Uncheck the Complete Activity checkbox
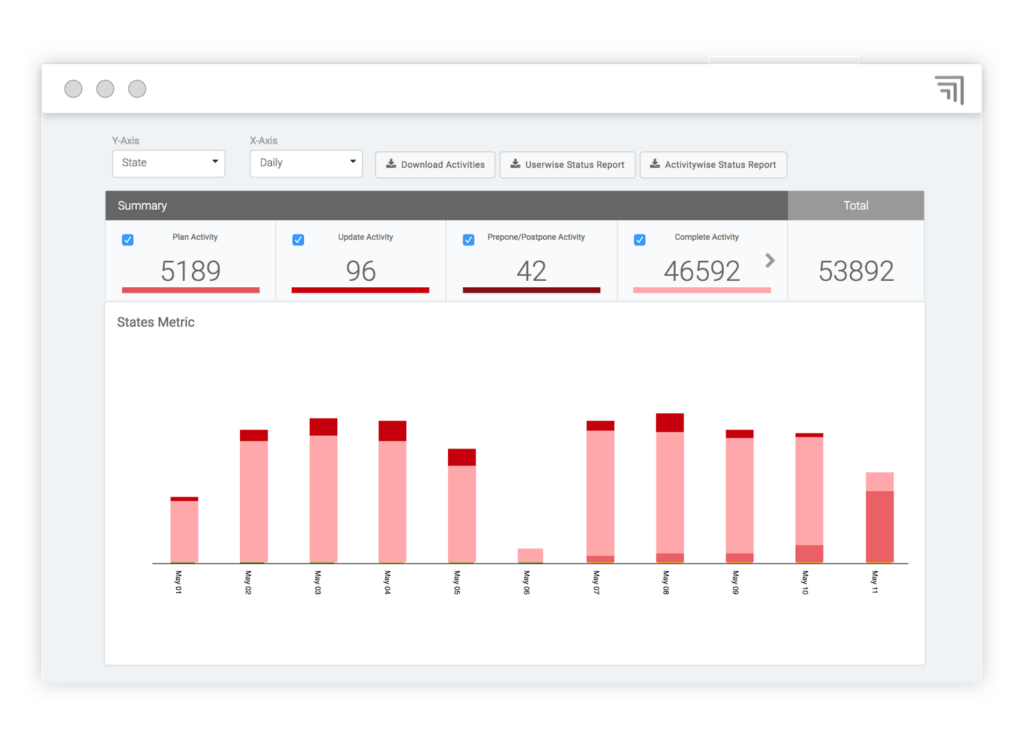This screenshot has height=737, width=1024. pos(639,239)
